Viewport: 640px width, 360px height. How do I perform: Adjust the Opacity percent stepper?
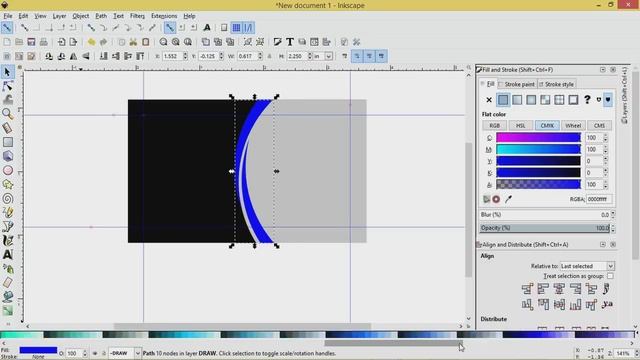tap(613, 228)
